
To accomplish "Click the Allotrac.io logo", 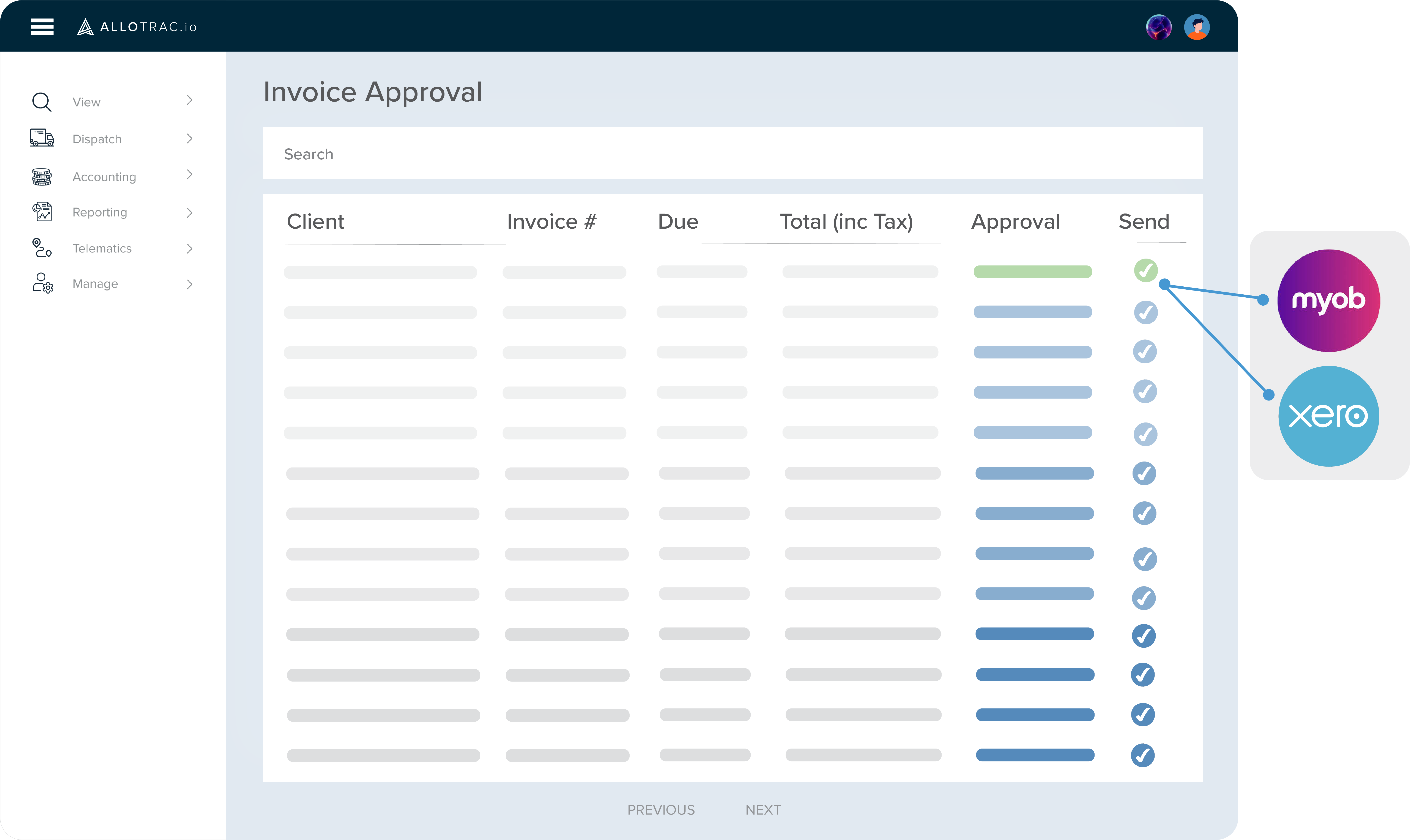I will pos(138,26).
